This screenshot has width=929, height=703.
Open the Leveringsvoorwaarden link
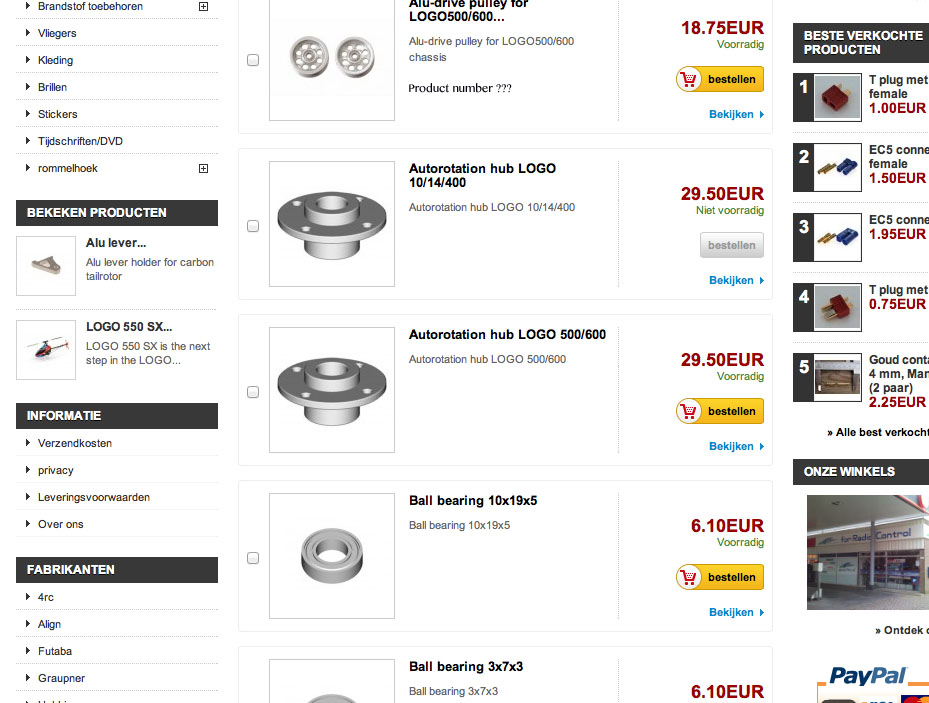95,497
